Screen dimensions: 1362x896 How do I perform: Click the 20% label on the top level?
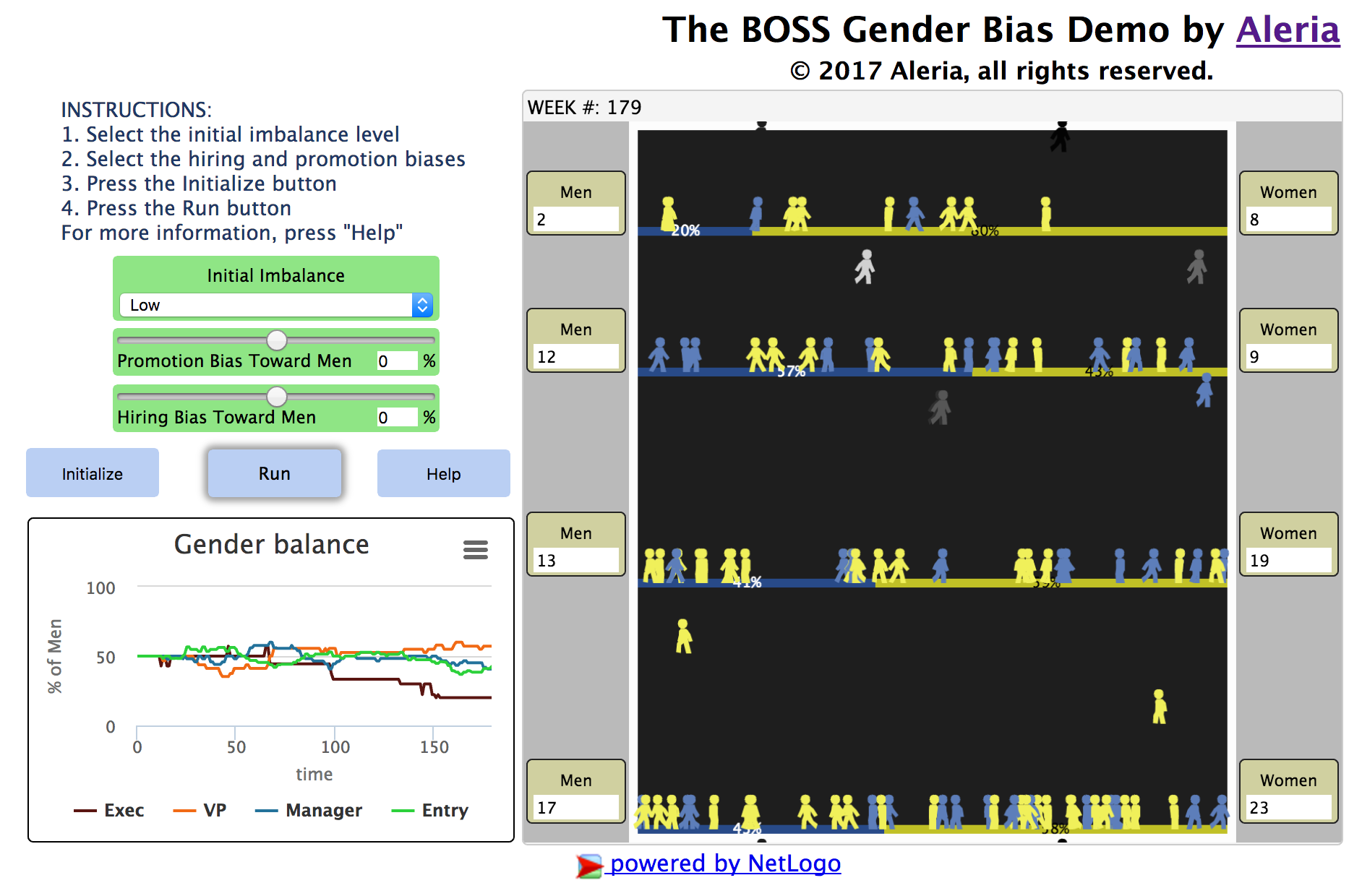point(686,231)
